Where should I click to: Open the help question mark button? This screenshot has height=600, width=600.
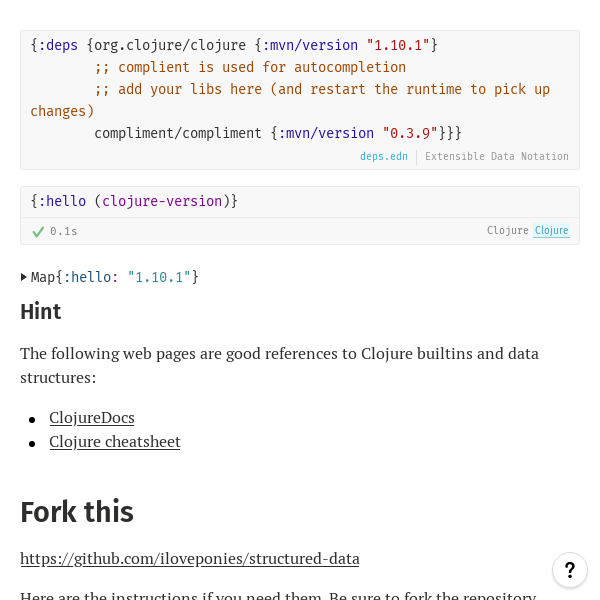tap(570, 570)
